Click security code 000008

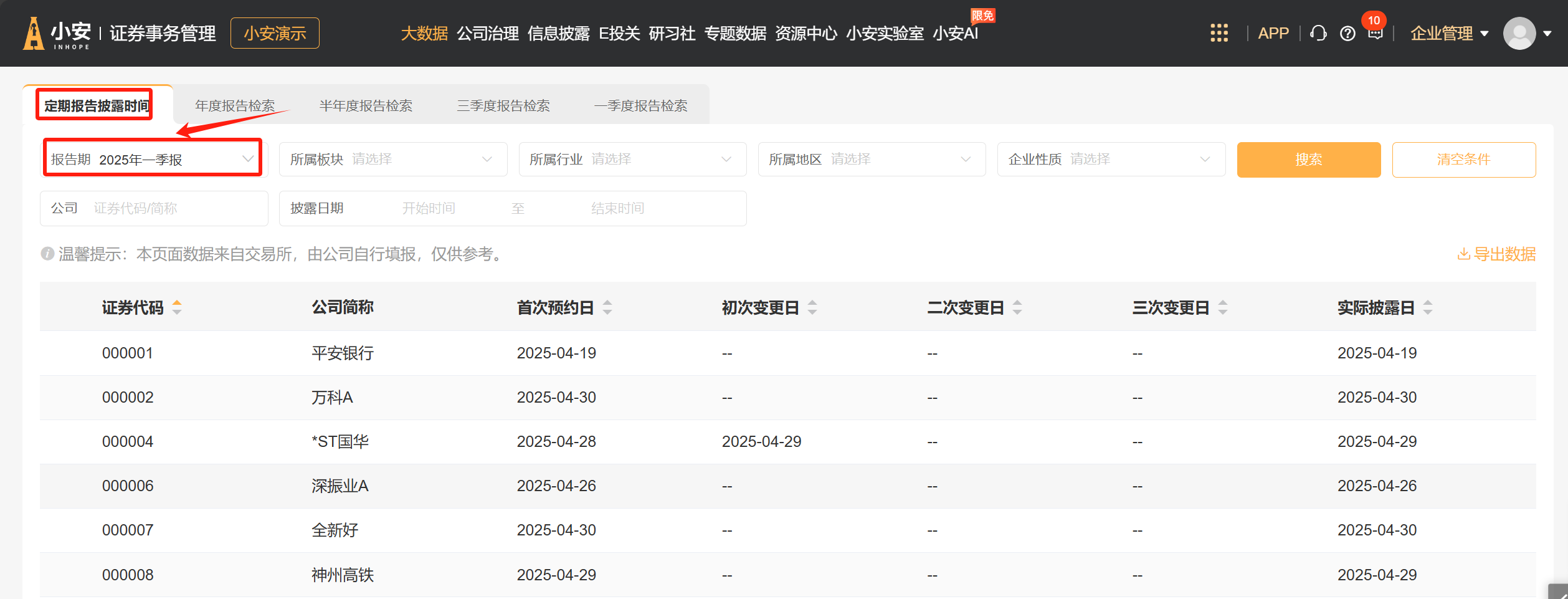(128, 575)
